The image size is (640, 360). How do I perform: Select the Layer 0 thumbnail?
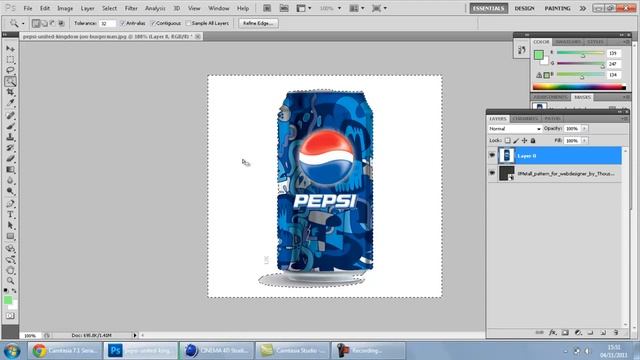[x=507, y=156]
